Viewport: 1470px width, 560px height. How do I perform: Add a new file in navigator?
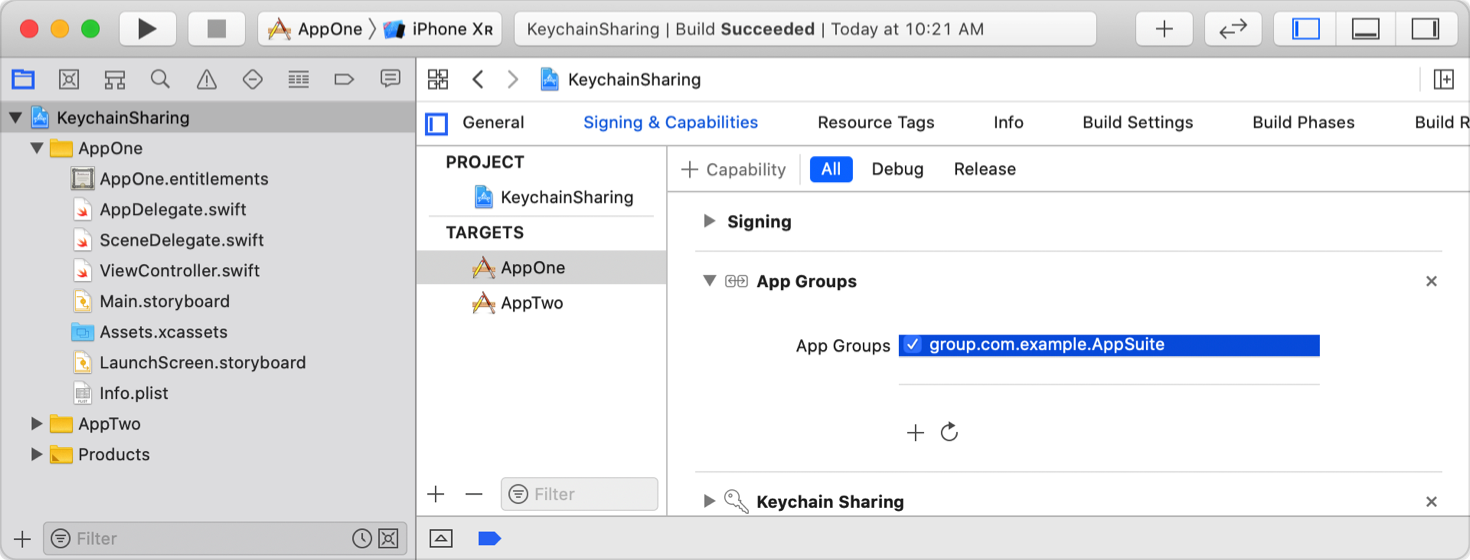22,538
